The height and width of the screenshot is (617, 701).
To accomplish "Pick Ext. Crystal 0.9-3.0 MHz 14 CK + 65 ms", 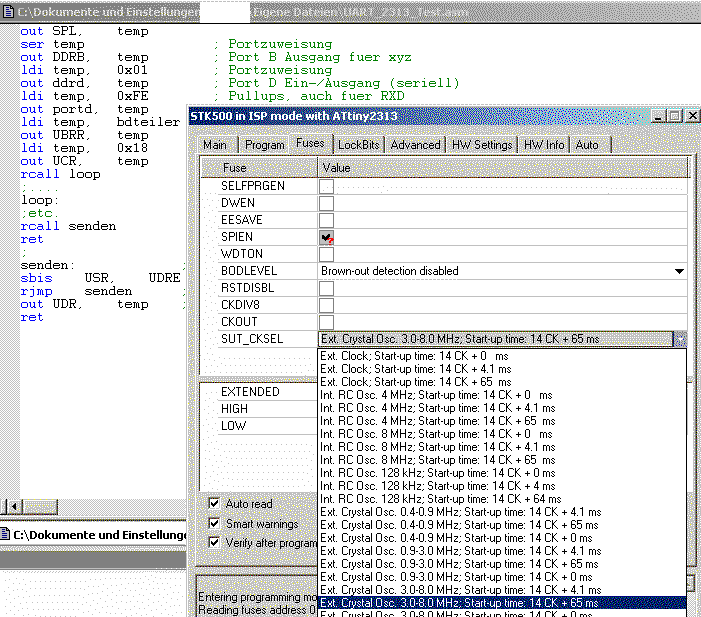I will coord(502,563).
